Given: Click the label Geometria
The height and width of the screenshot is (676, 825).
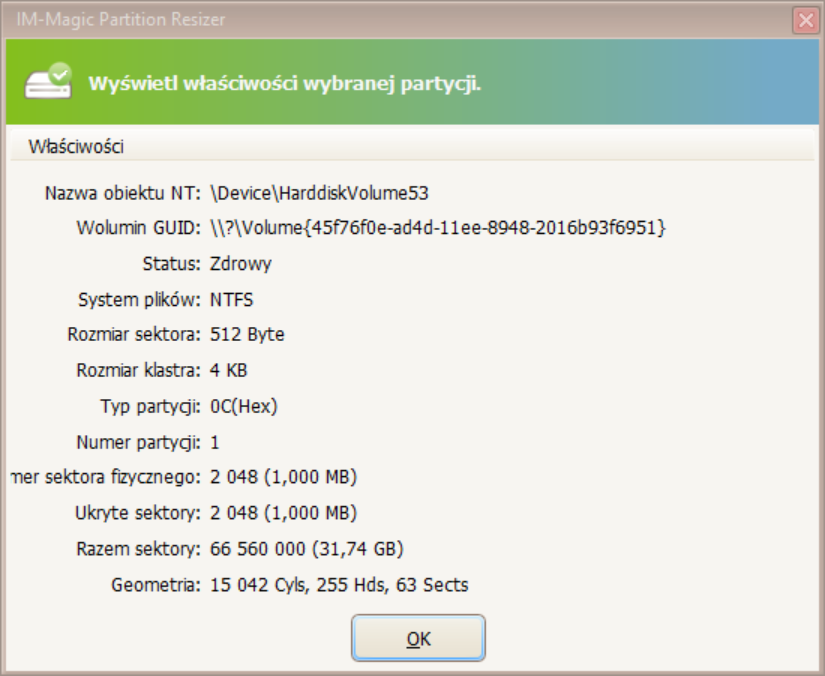Looking at the screenshot, I should (x=156, y=585).
